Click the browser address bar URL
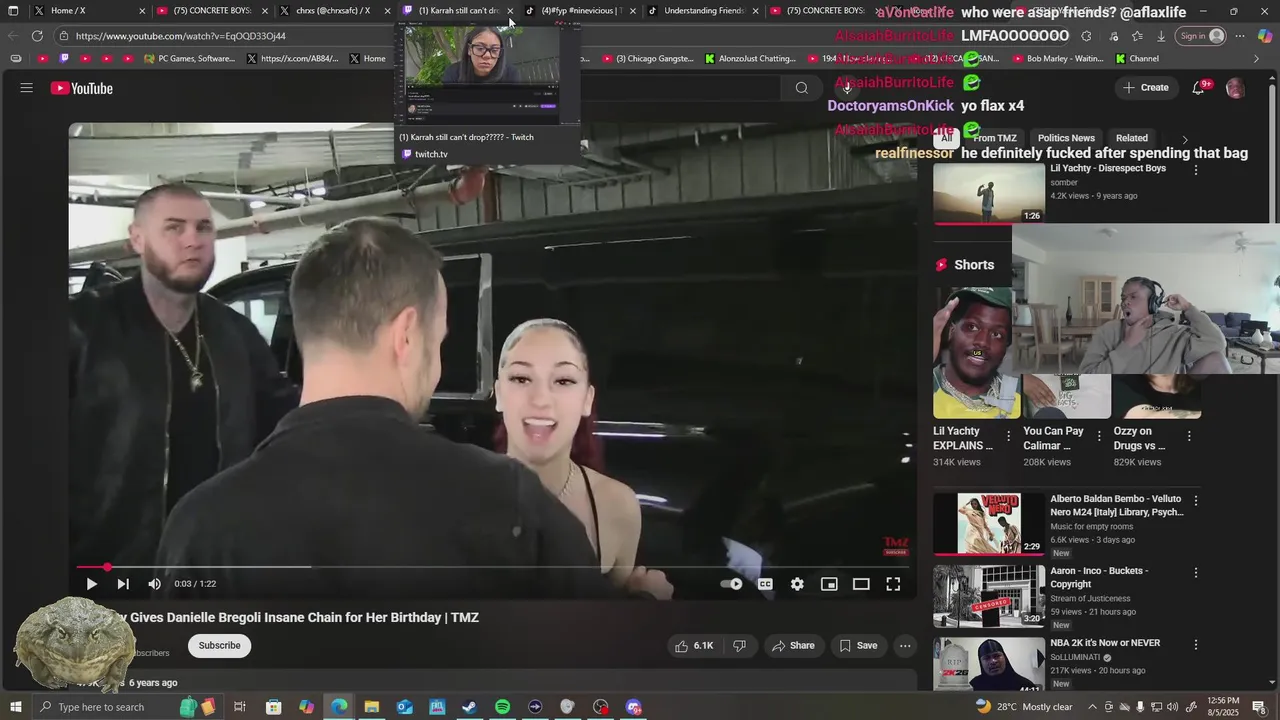1280x720 pixels. tap(180, 36)
